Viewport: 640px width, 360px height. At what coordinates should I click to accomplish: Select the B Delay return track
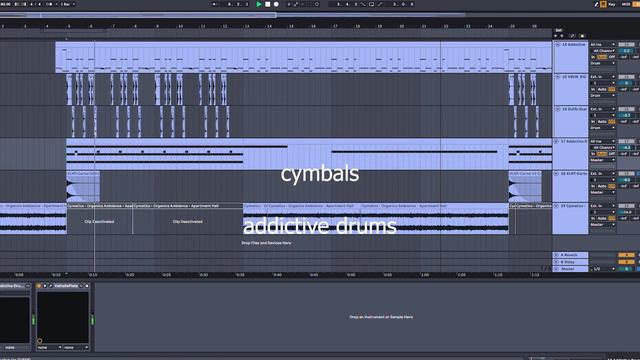pyautogui.click(x=570, y=262)
